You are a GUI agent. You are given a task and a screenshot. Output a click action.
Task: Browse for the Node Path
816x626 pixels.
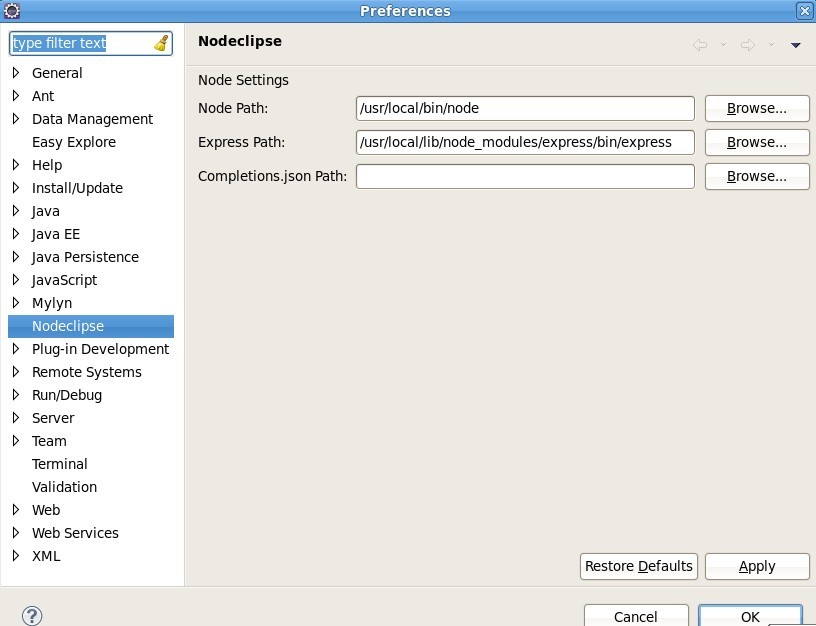click(x=757, y=108)
